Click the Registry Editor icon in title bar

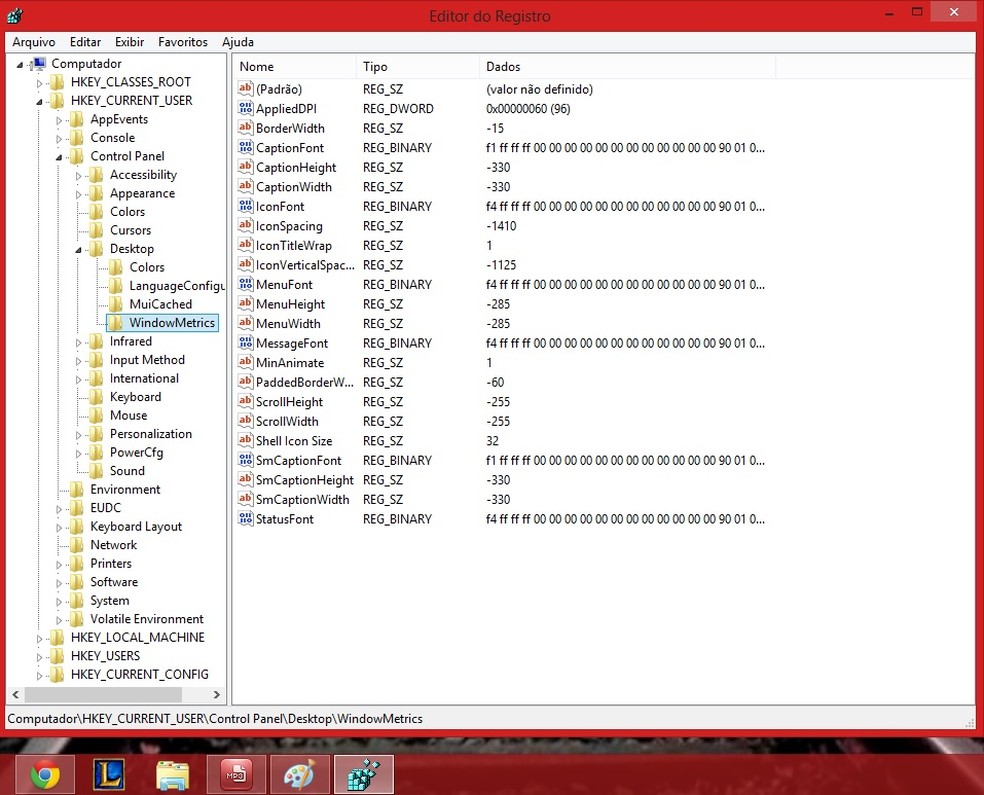point(15,16)
